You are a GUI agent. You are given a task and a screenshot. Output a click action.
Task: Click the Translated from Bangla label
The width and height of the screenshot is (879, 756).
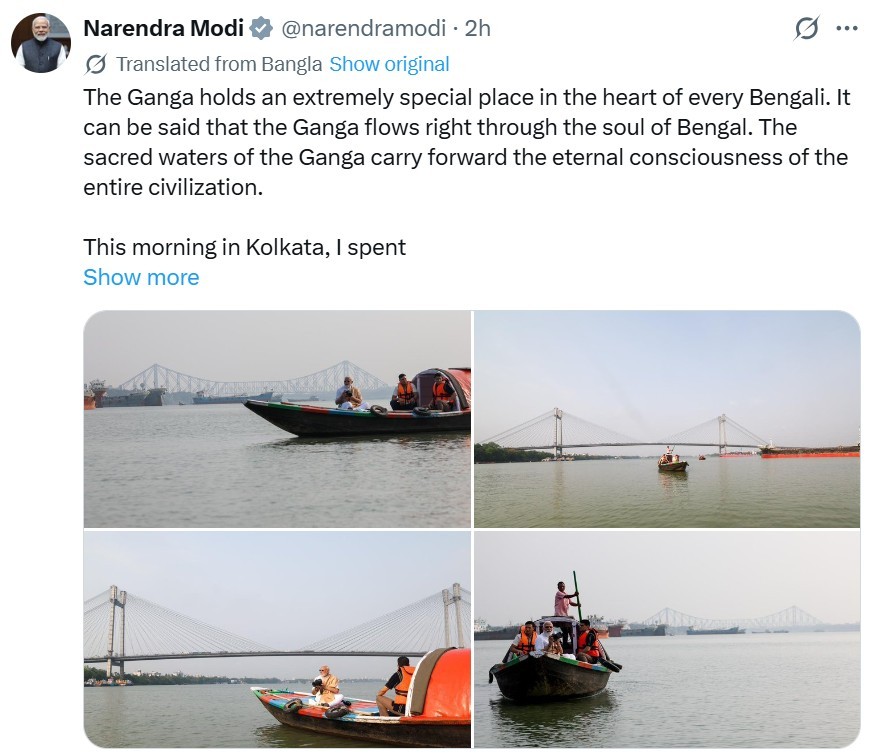pyautogui.click(x=219, y=64)
